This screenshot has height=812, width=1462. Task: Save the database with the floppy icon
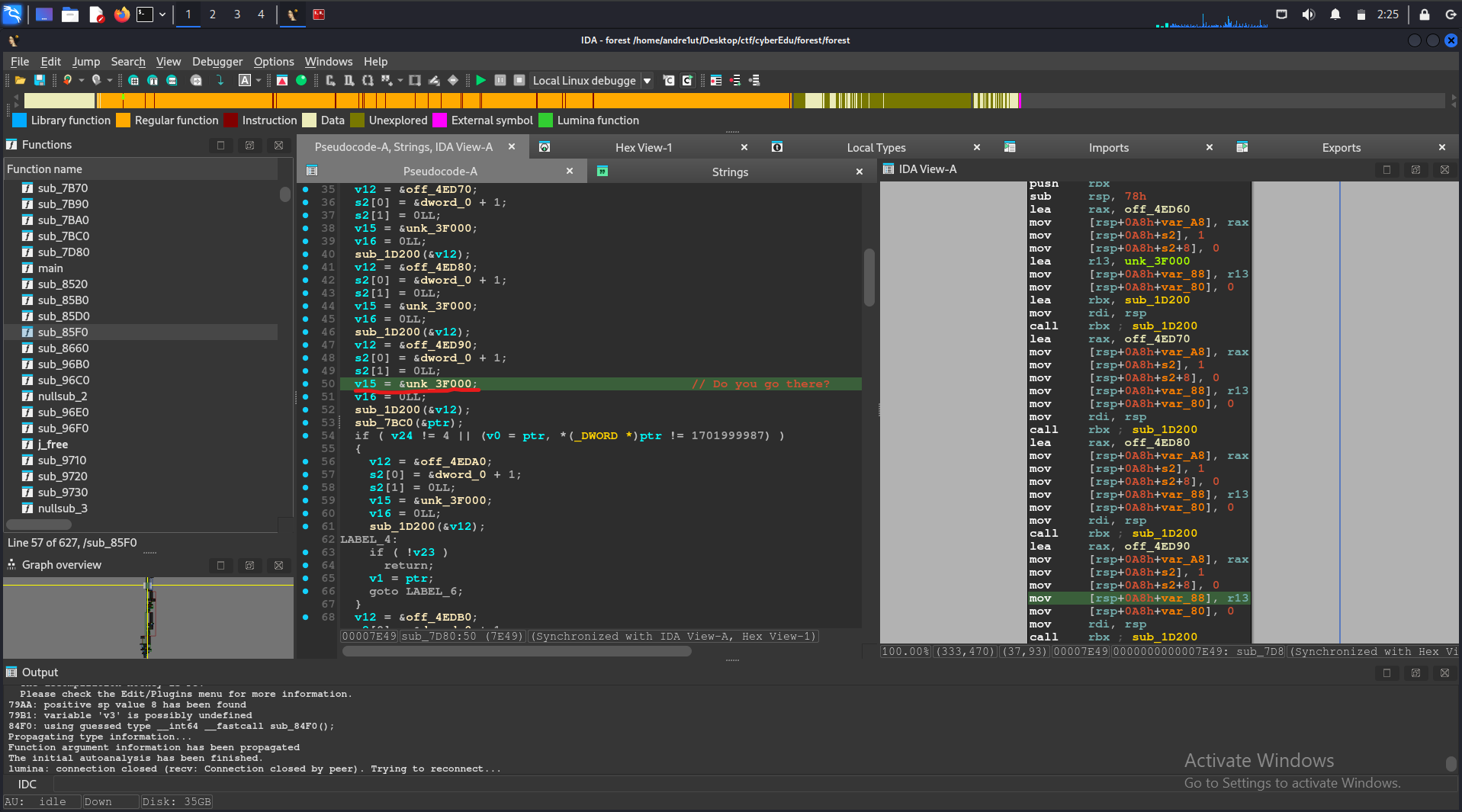(40, 80)
